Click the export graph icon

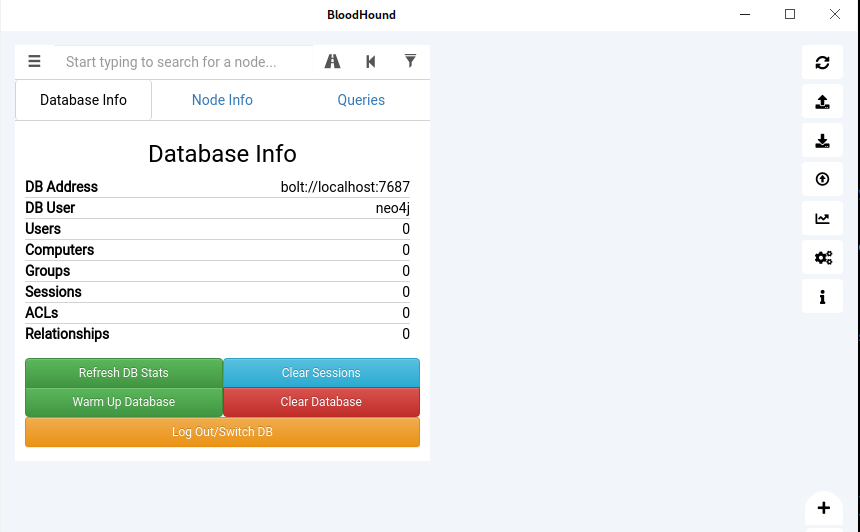coord(822,101)
